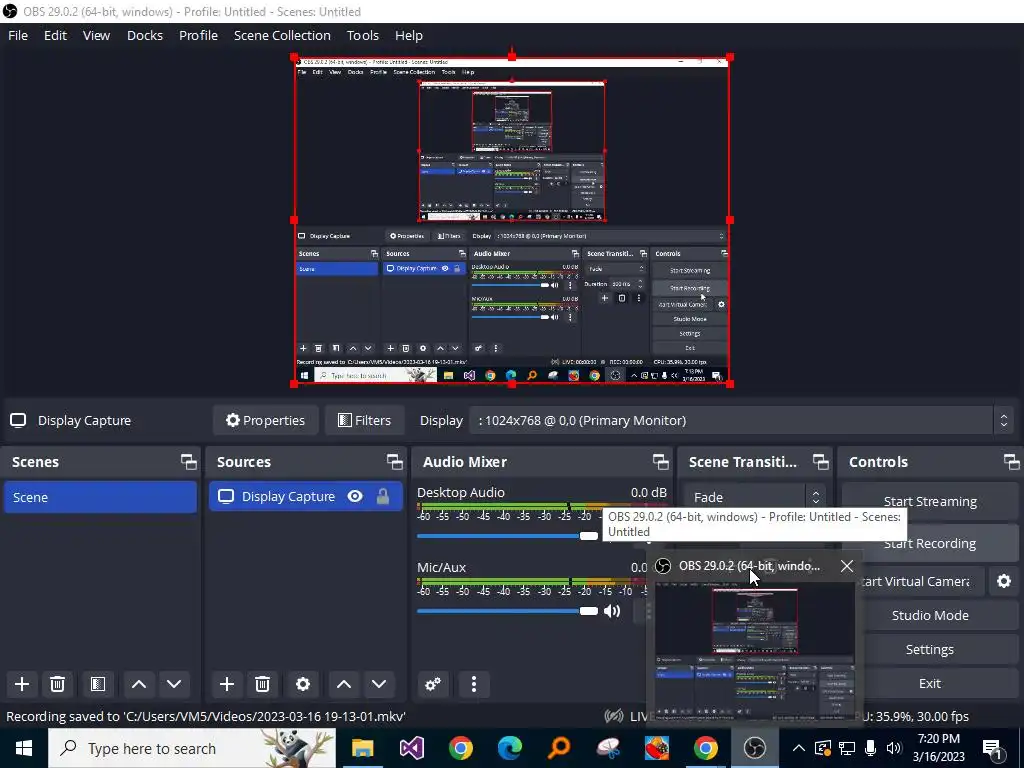This screenshot has width=1024, height=768.
Task: Undock the Controls panel
Action: (x=1012, y=462)
